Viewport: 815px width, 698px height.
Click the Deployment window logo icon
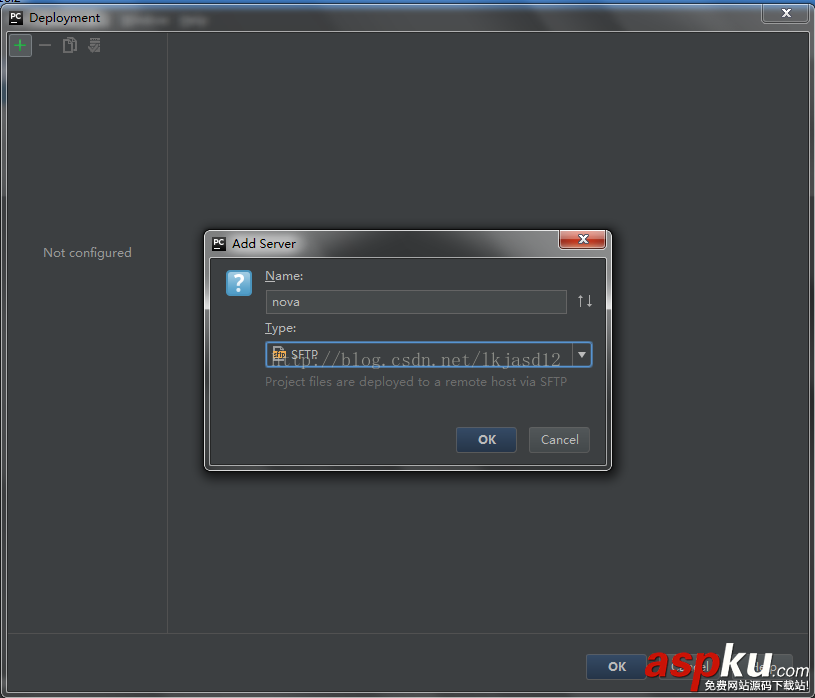pyautogui.click(x=14, y=17)
